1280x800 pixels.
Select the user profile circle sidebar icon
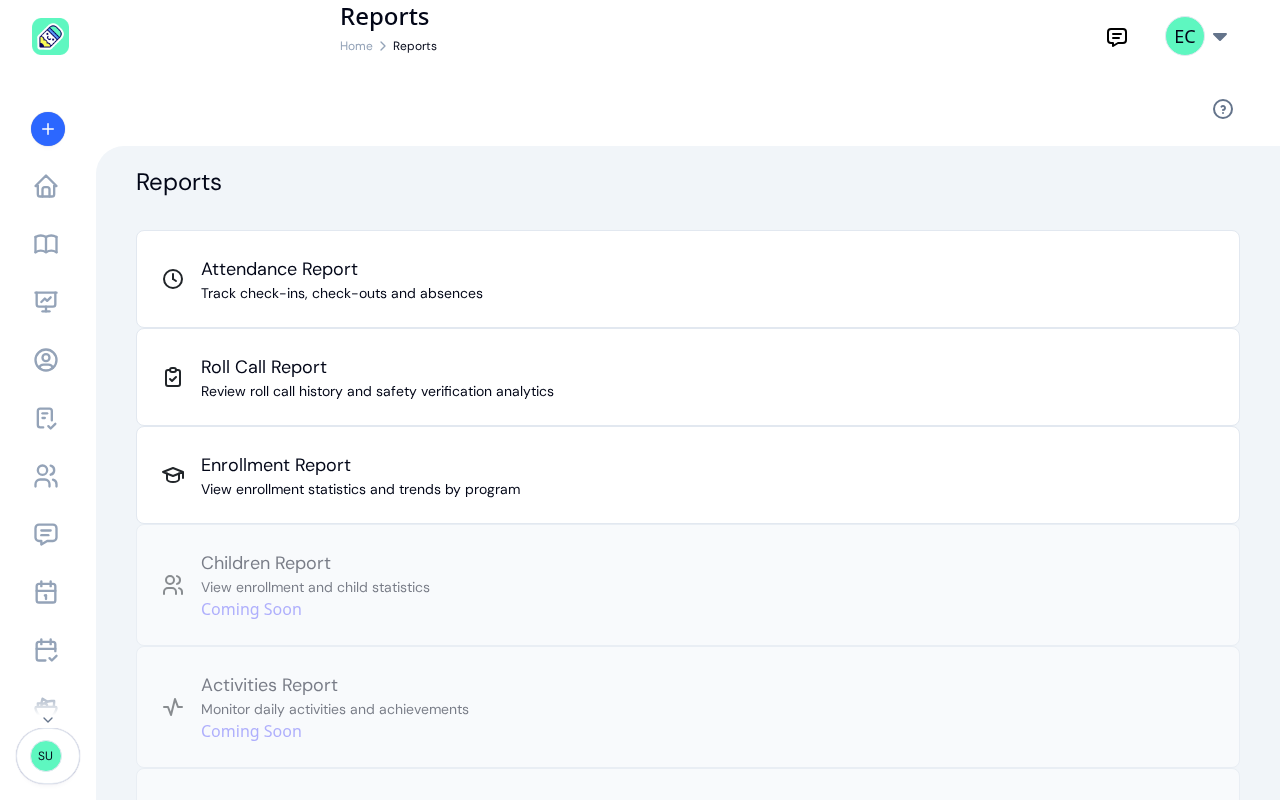[x=46, y=360]
